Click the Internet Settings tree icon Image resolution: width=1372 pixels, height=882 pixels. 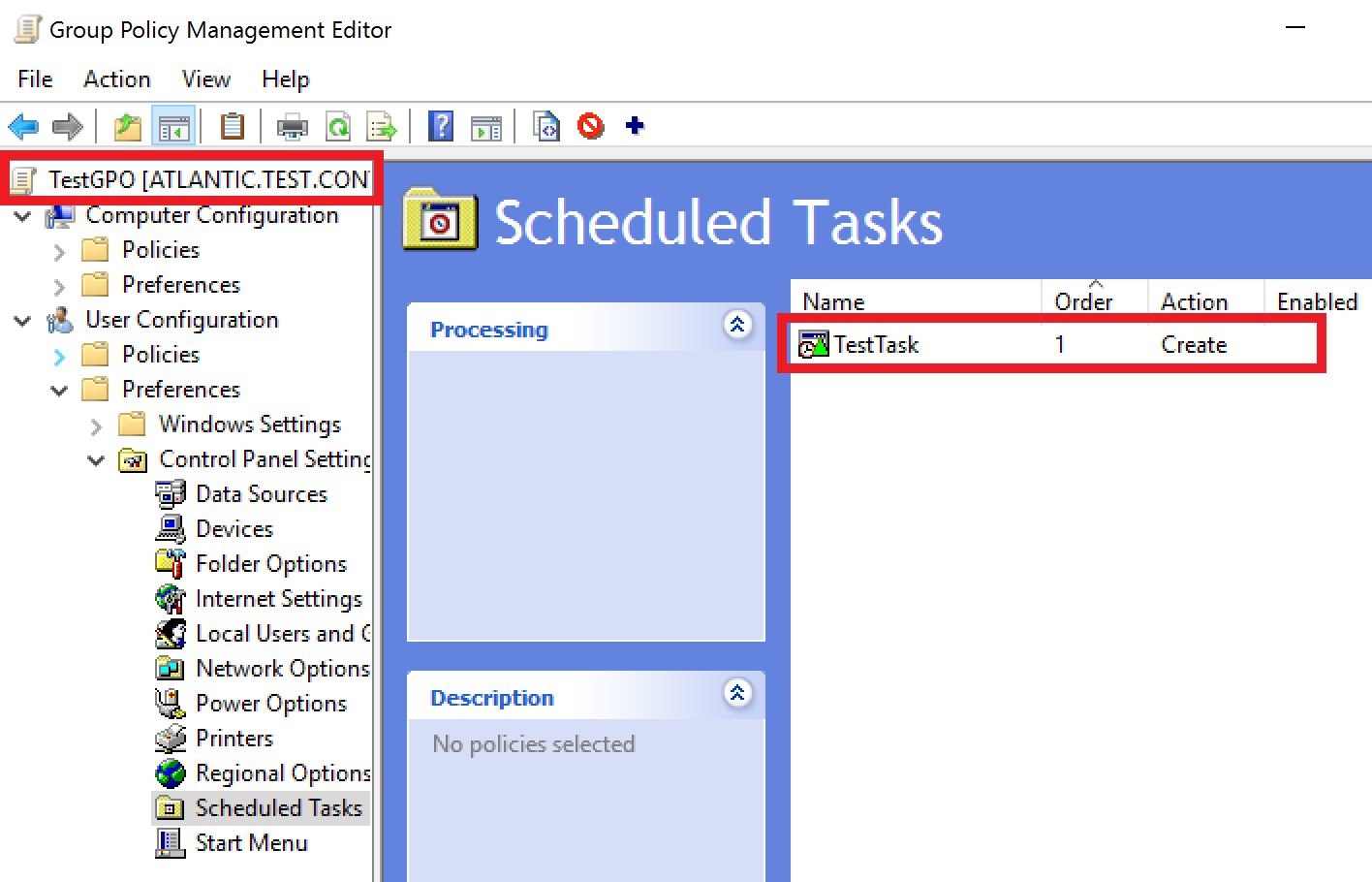coord(171,599)
